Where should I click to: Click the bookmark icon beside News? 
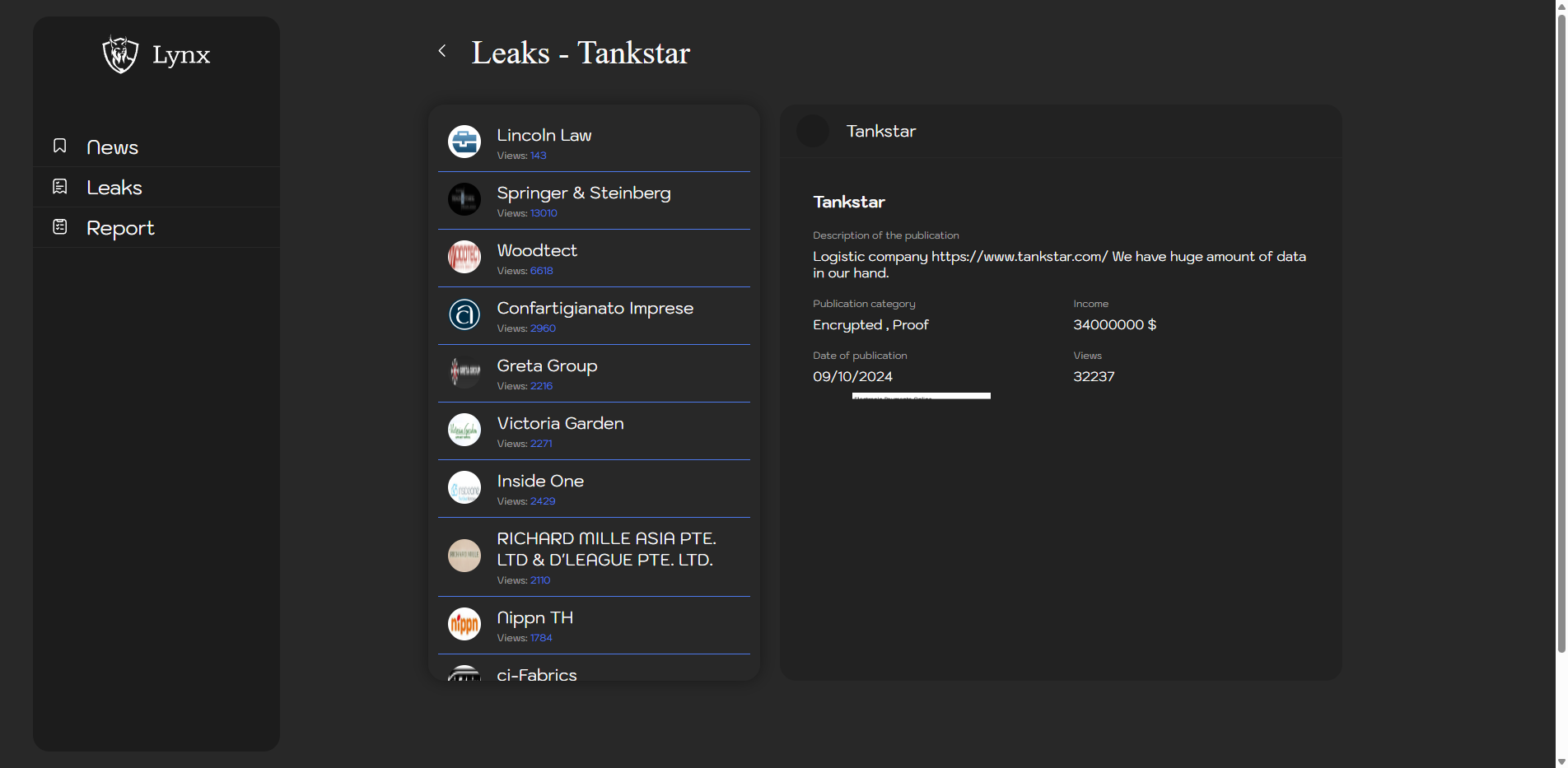pos(60,146)
